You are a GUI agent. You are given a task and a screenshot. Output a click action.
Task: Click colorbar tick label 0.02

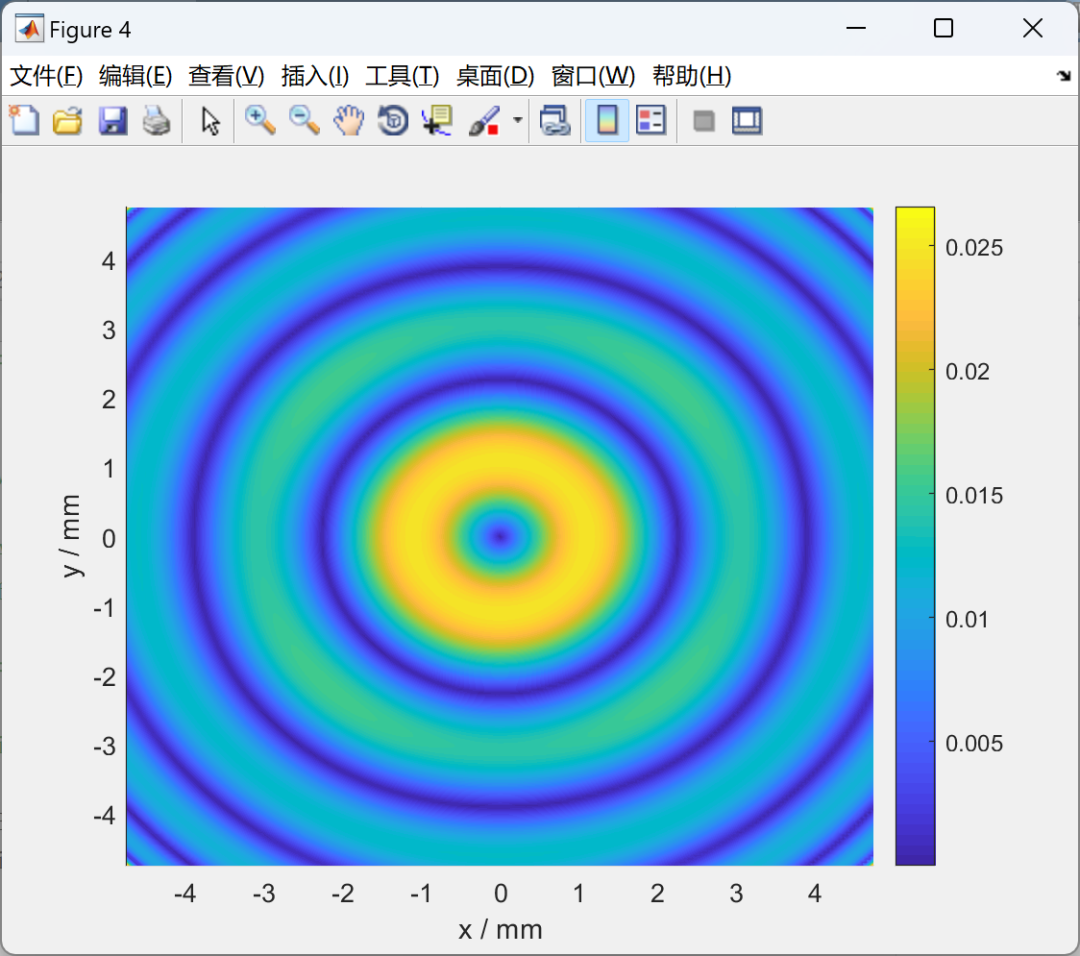(x=967, y=372)
